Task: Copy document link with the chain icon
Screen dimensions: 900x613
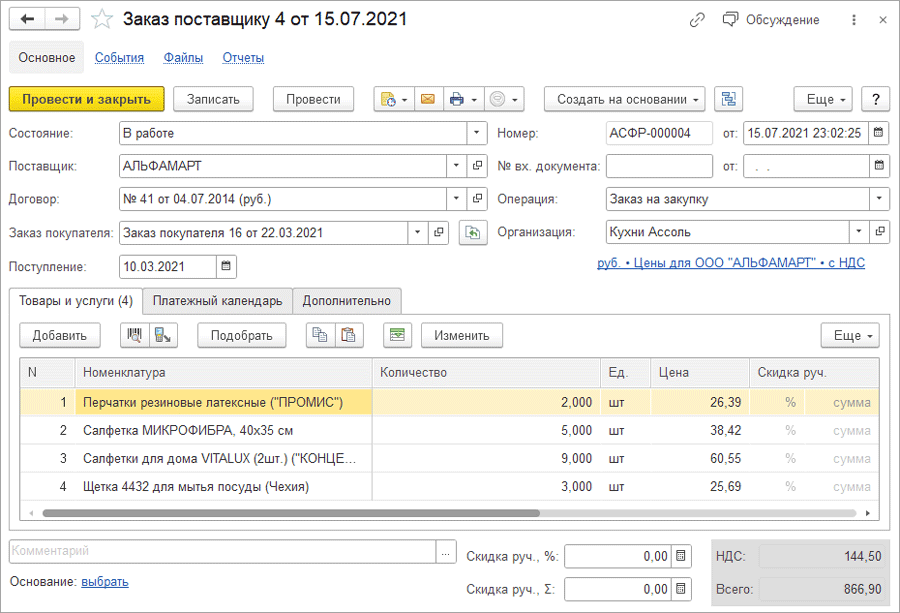Action: click(697, 20)
